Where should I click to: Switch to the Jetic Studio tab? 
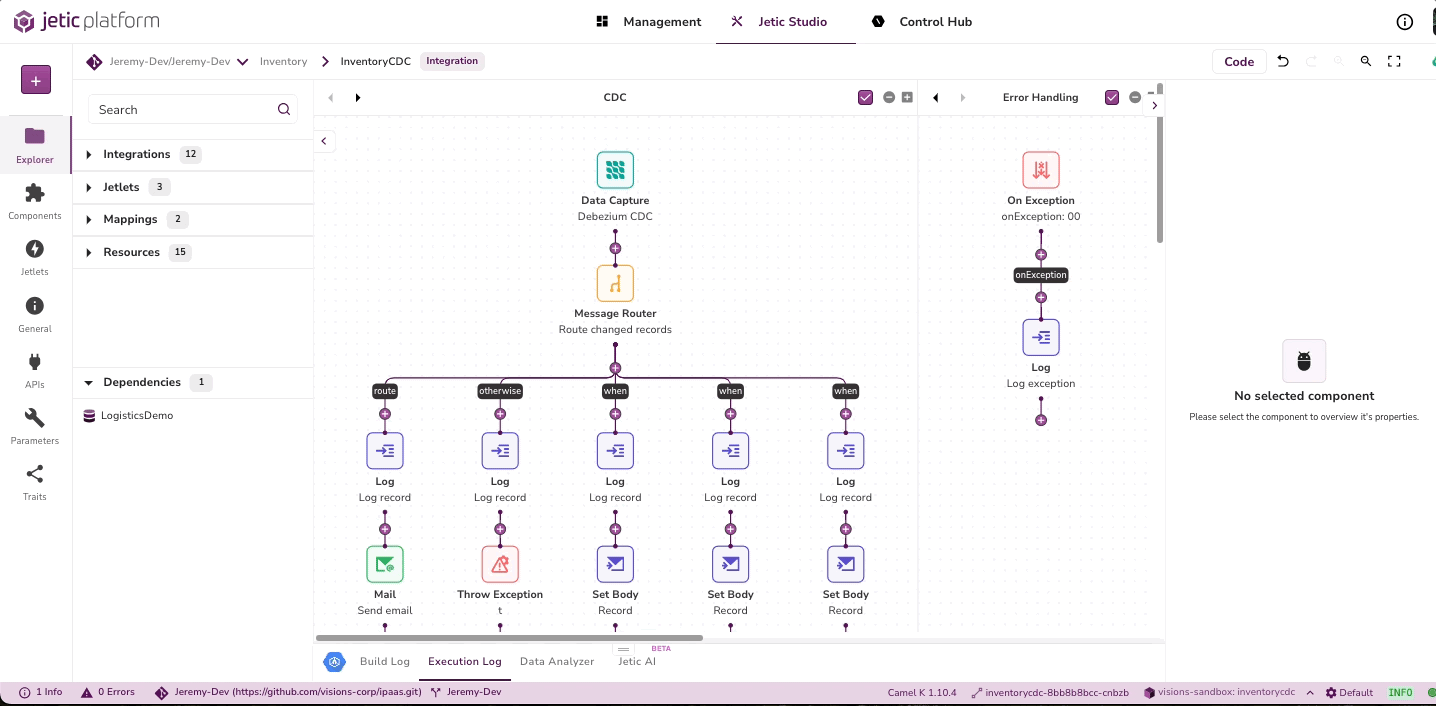point(785,22)
